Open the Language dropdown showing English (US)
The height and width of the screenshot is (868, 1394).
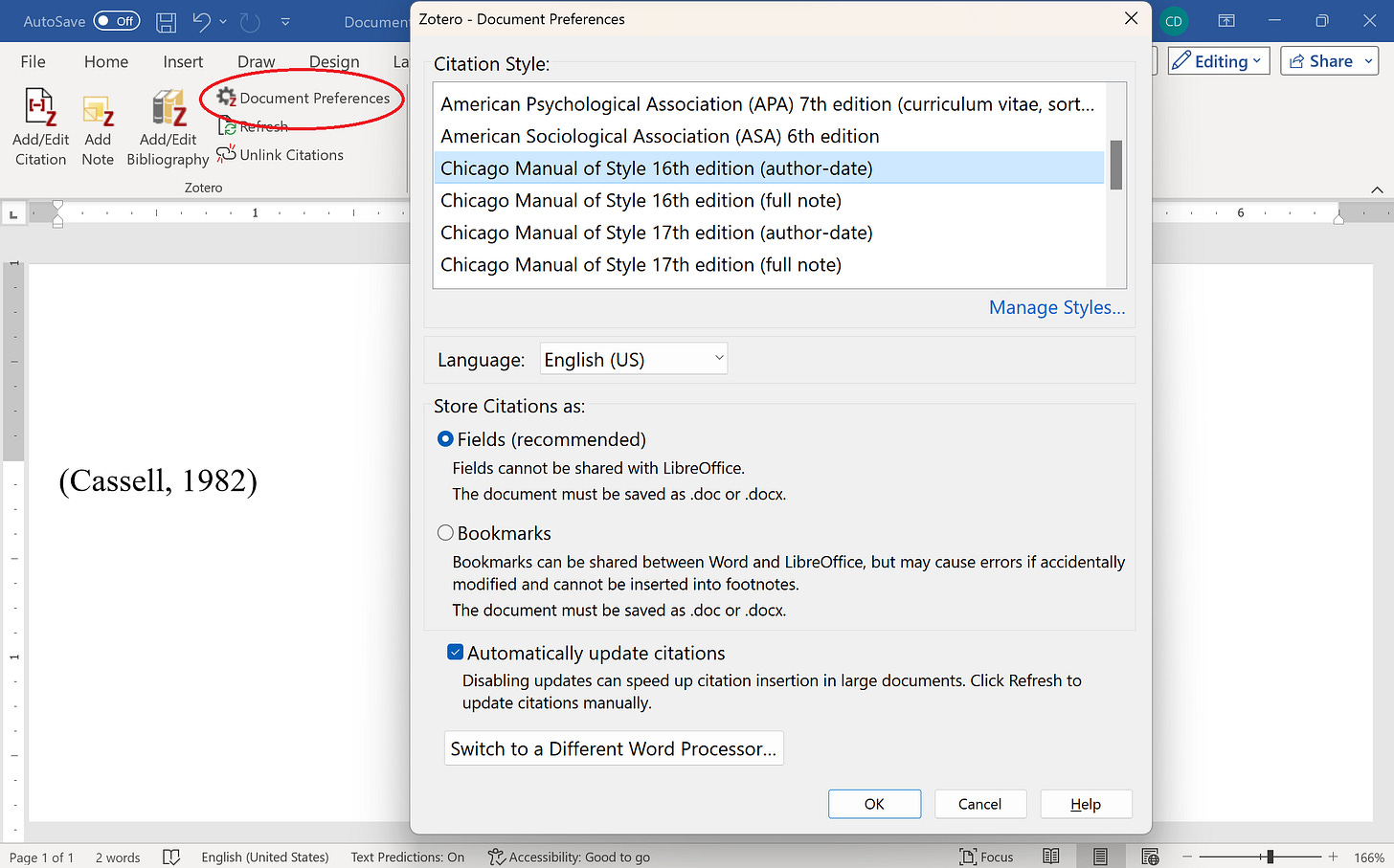633,360
